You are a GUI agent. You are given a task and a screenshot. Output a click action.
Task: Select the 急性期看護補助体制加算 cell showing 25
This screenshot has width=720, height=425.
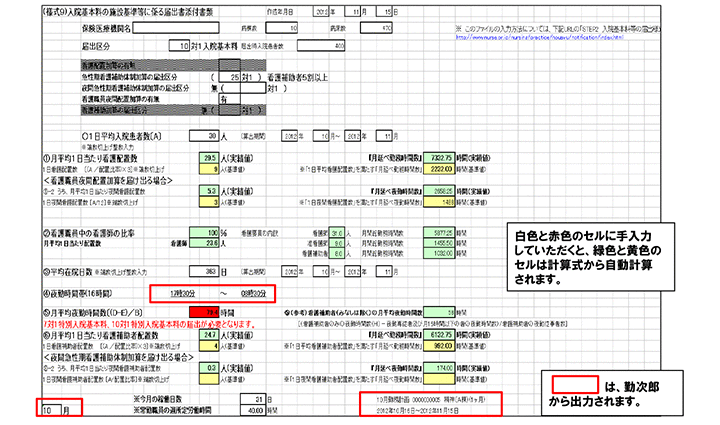[x=230, y=77]
